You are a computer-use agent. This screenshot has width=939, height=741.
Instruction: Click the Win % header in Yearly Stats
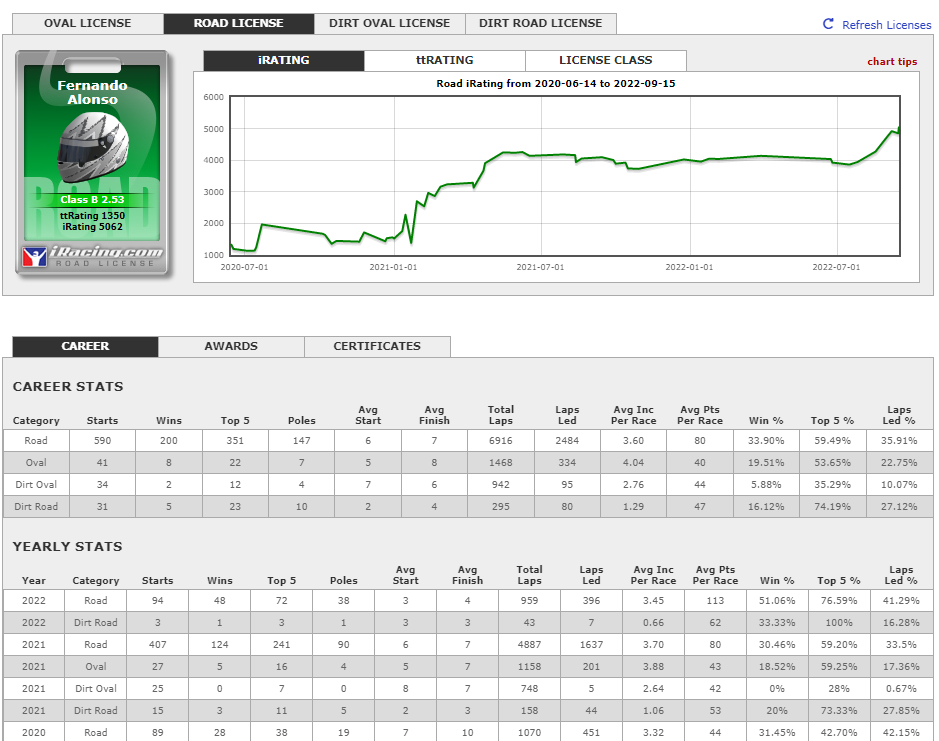(x=777, y=581)
